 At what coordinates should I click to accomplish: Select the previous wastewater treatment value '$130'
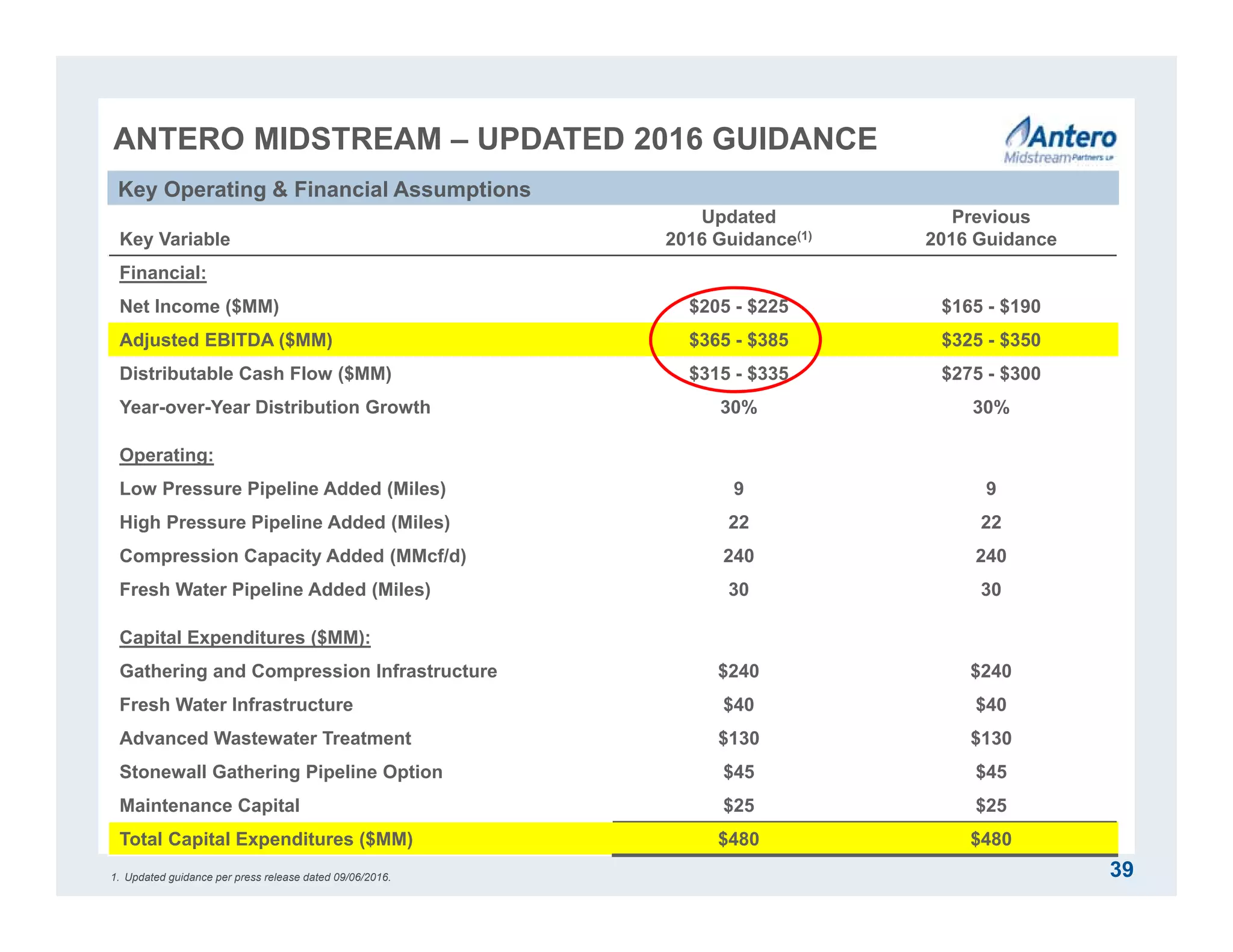pyautogui.click(x=991, y=738)
